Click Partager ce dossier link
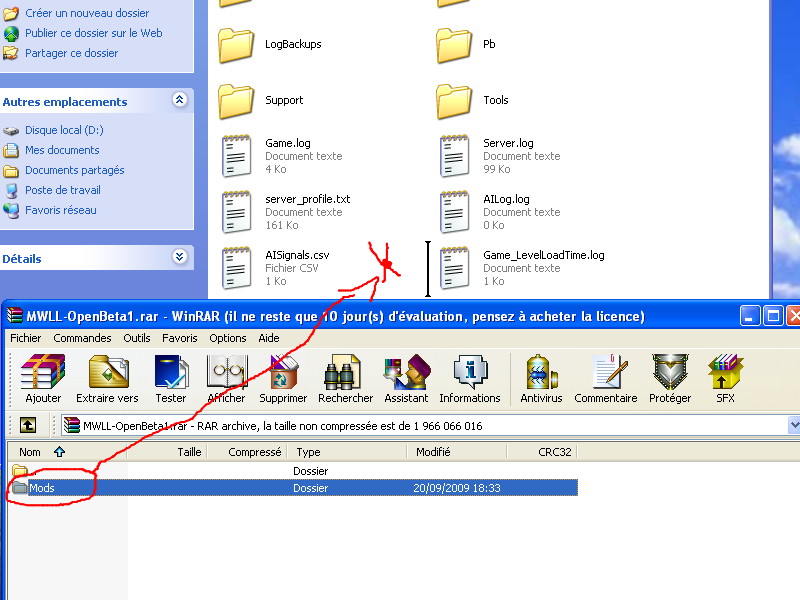The image size is (800, 600). pos(71,53)
